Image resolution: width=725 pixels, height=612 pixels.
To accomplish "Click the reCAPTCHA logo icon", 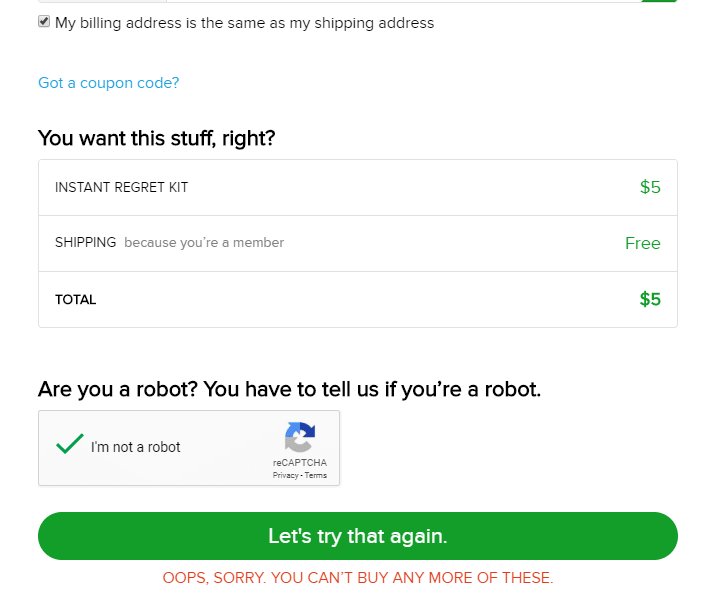I will (299, 437).
